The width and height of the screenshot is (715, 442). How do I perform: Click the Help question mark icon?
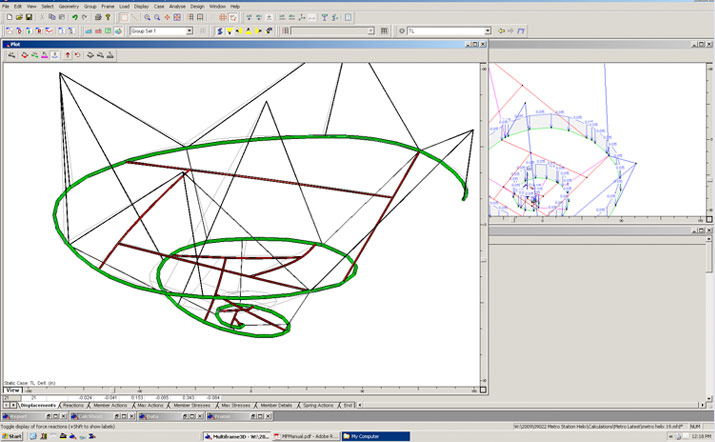pos(108,17)
